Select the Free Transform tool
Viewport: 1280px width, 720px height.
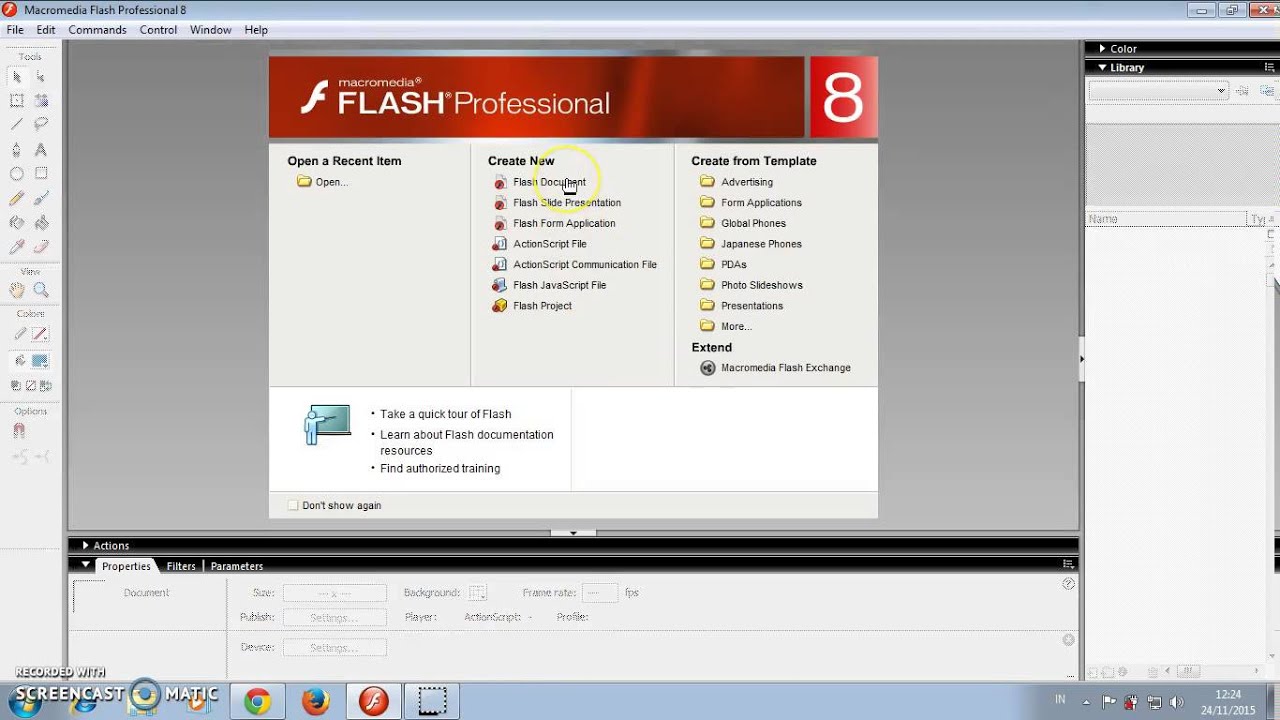click(x=17, y=100)
